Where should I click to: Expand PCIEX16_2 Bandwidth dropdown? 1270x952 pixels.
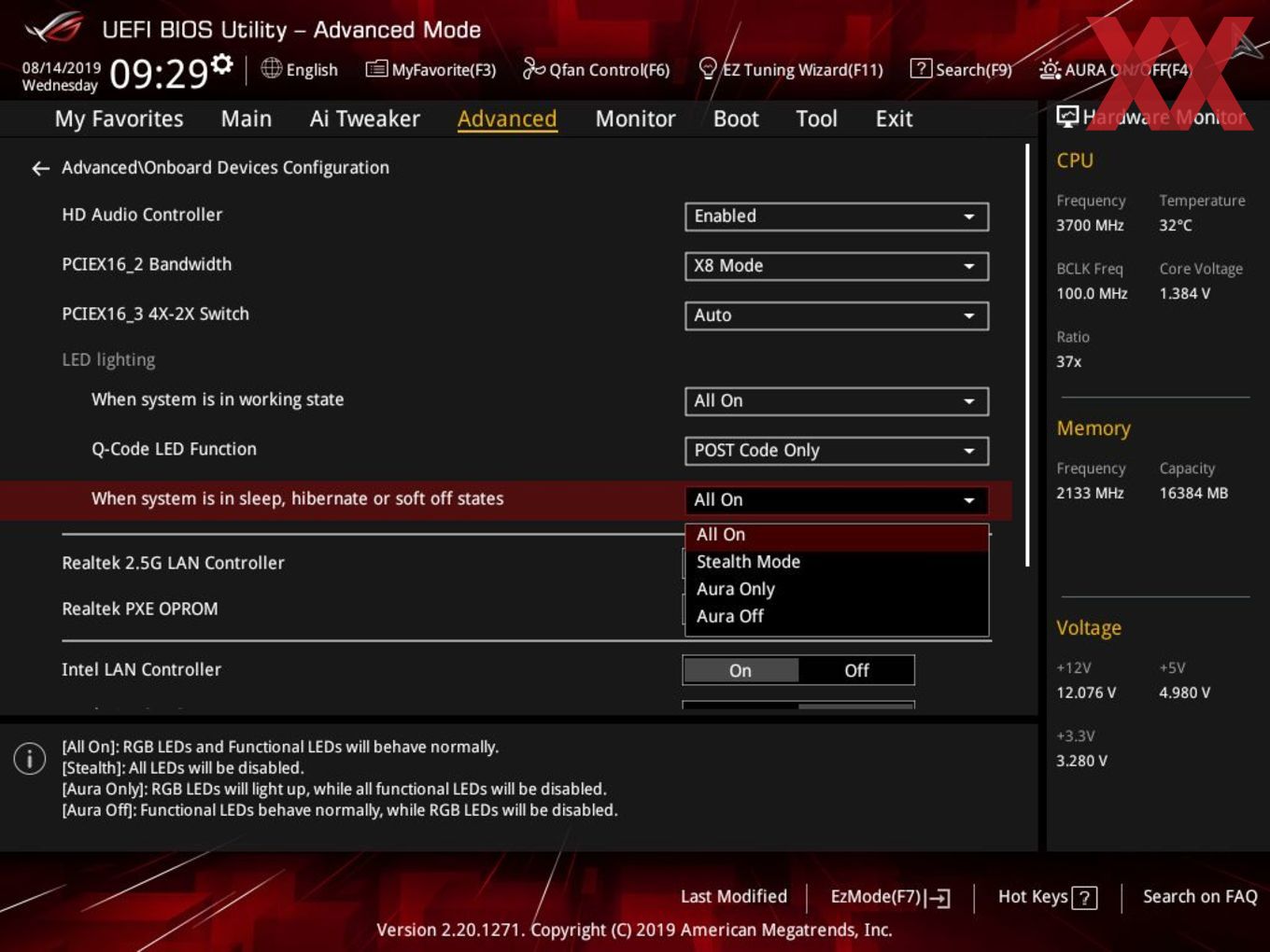[x=836, y=266]
